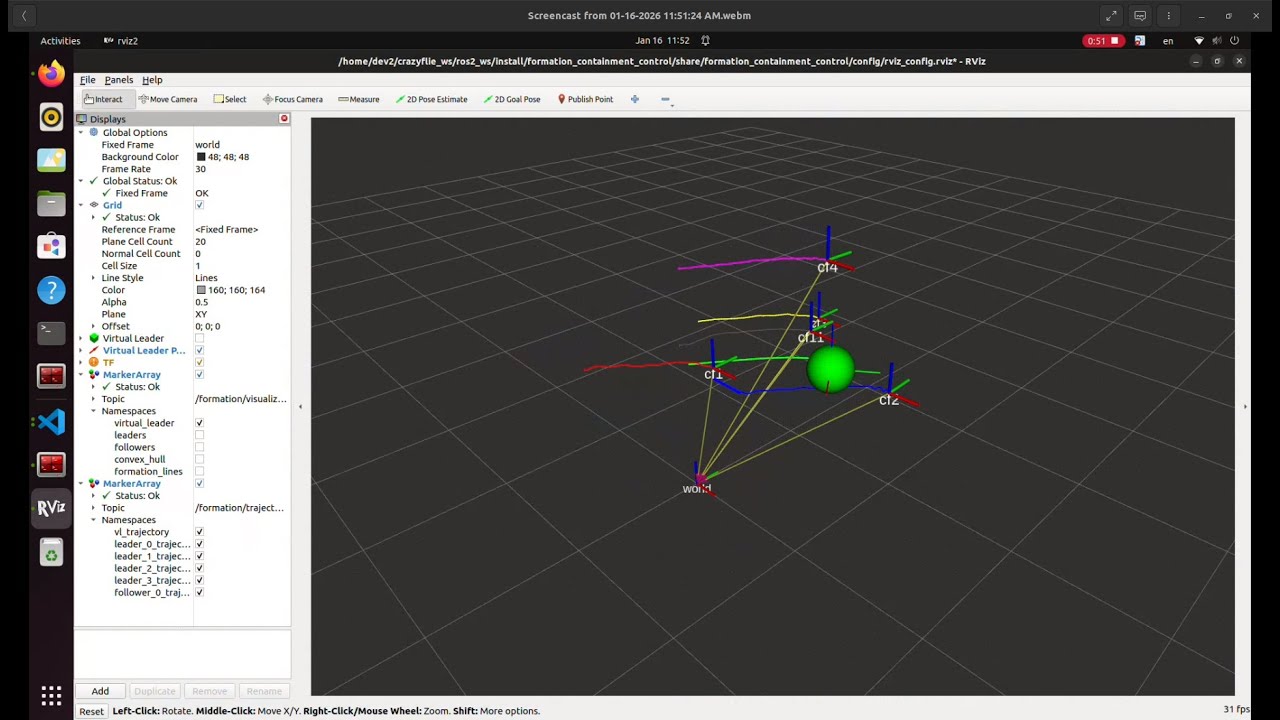
Task: Launch Visual Studio Code from the dock
Action: [51, 421]
